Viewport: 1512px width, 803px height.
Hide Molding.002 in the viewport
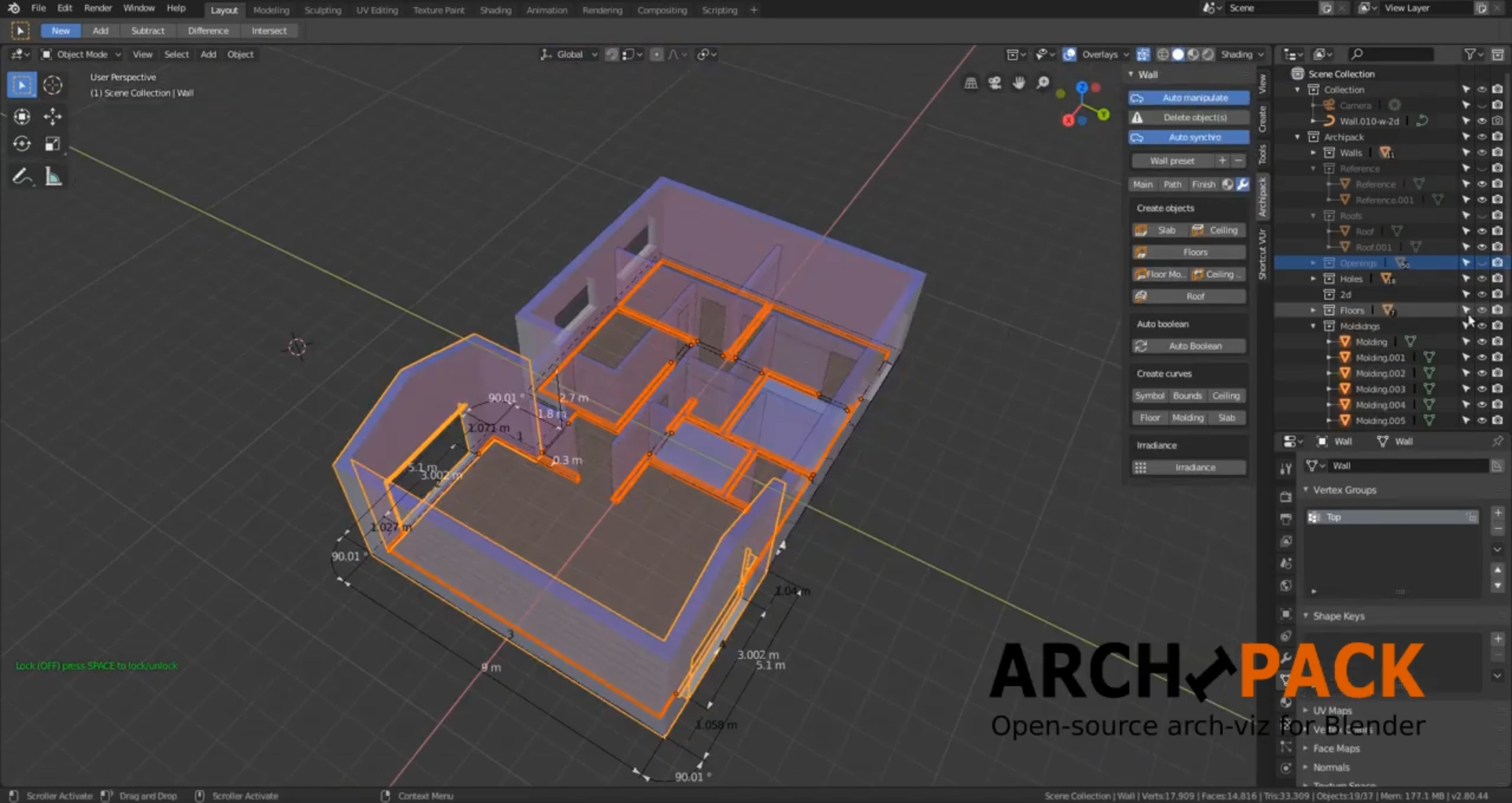click(x=1482, y=372)
